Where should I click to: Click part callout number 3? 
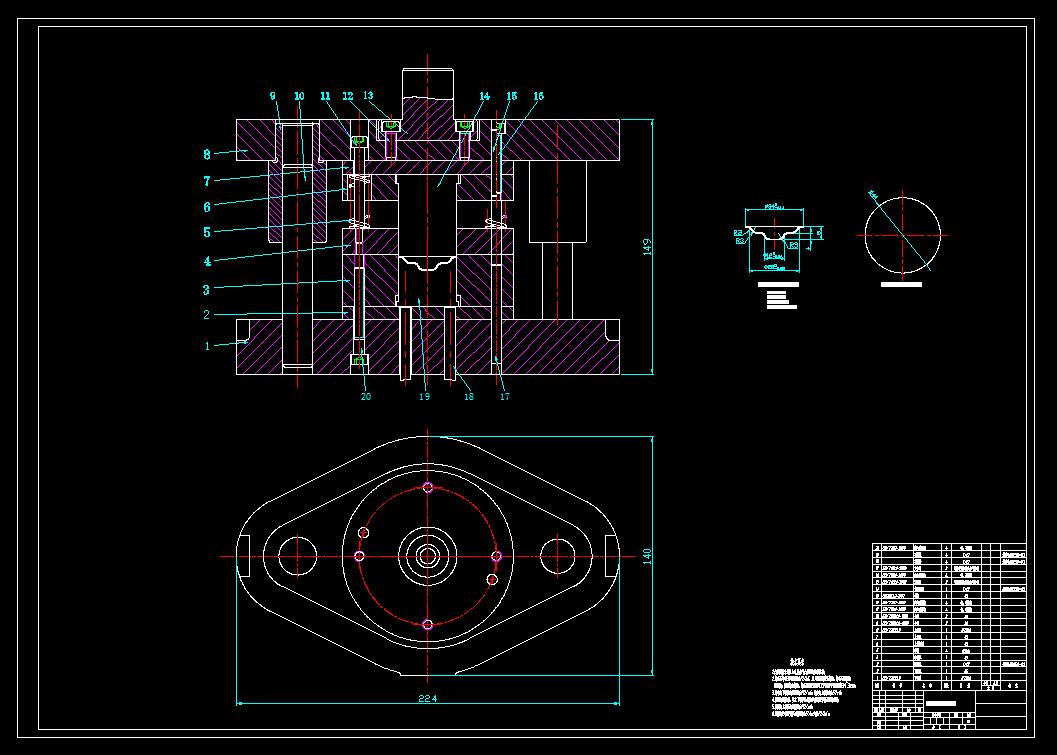(x=206, y=290)
